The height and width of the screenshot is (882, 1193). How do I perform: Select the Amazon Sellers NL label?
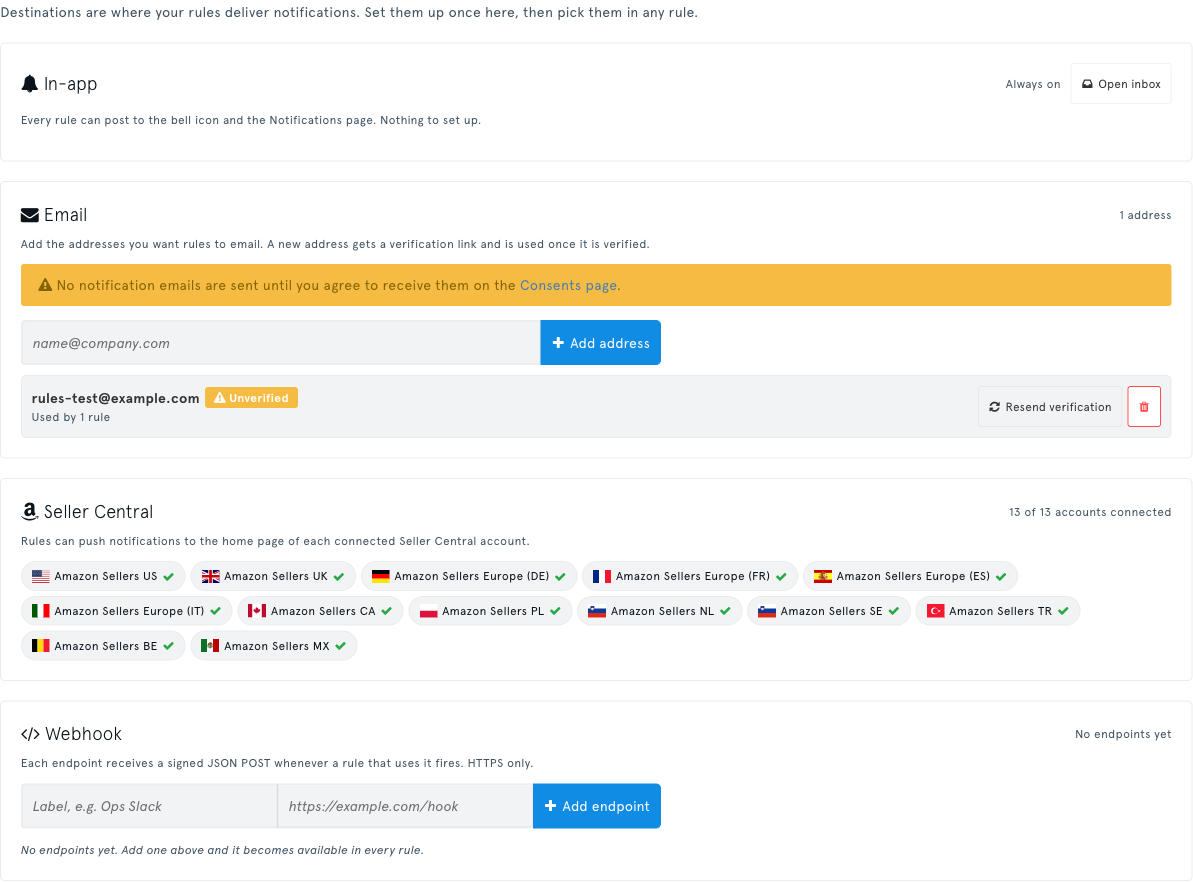click(663, 611)
